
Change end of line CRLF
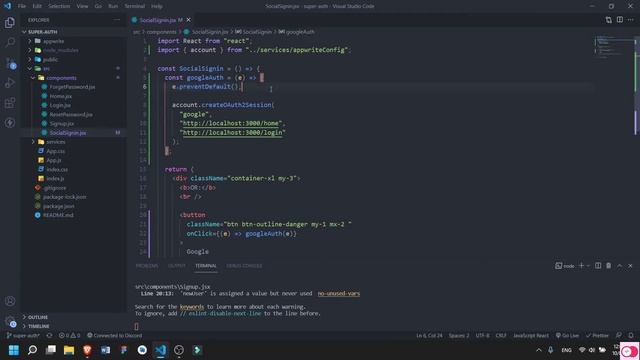[x=501, y=336]
